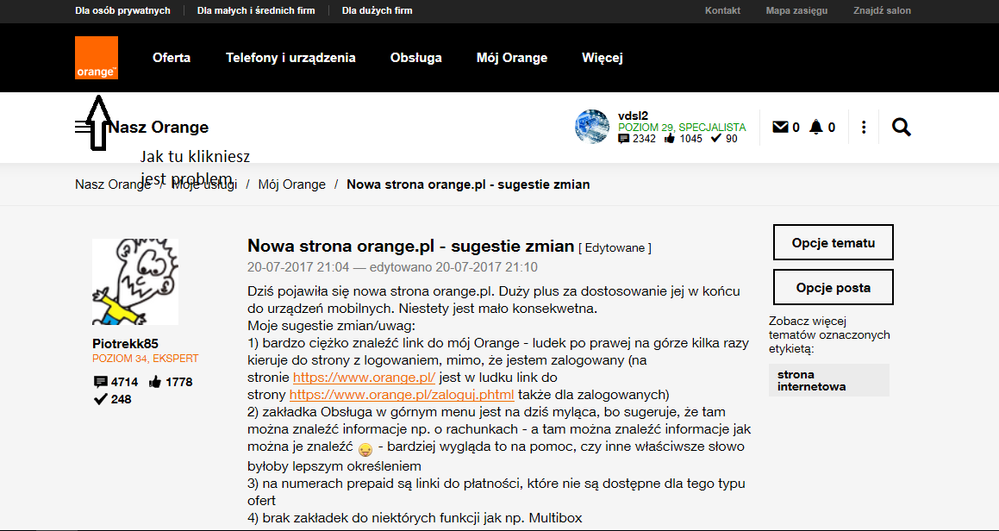Open Telefony i urządzenia menu

click(x=290, y=58)
